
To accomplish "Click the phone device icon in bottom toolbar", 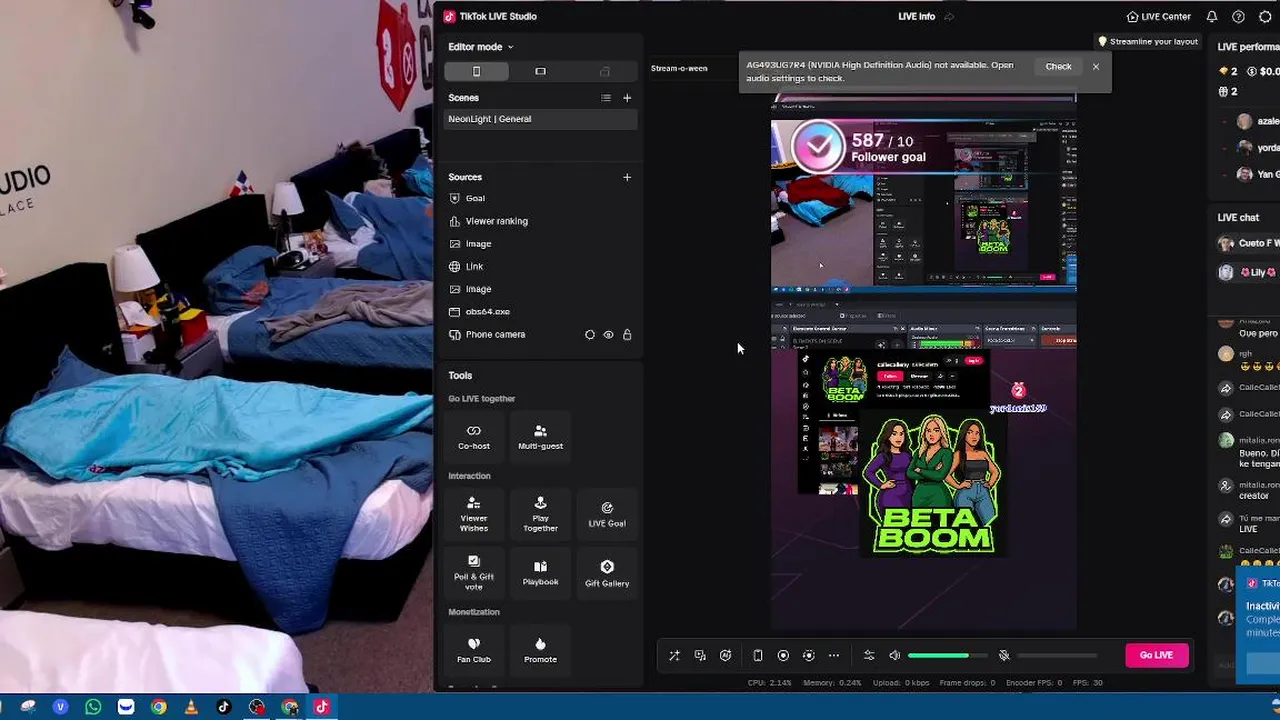I will (758, 656).
